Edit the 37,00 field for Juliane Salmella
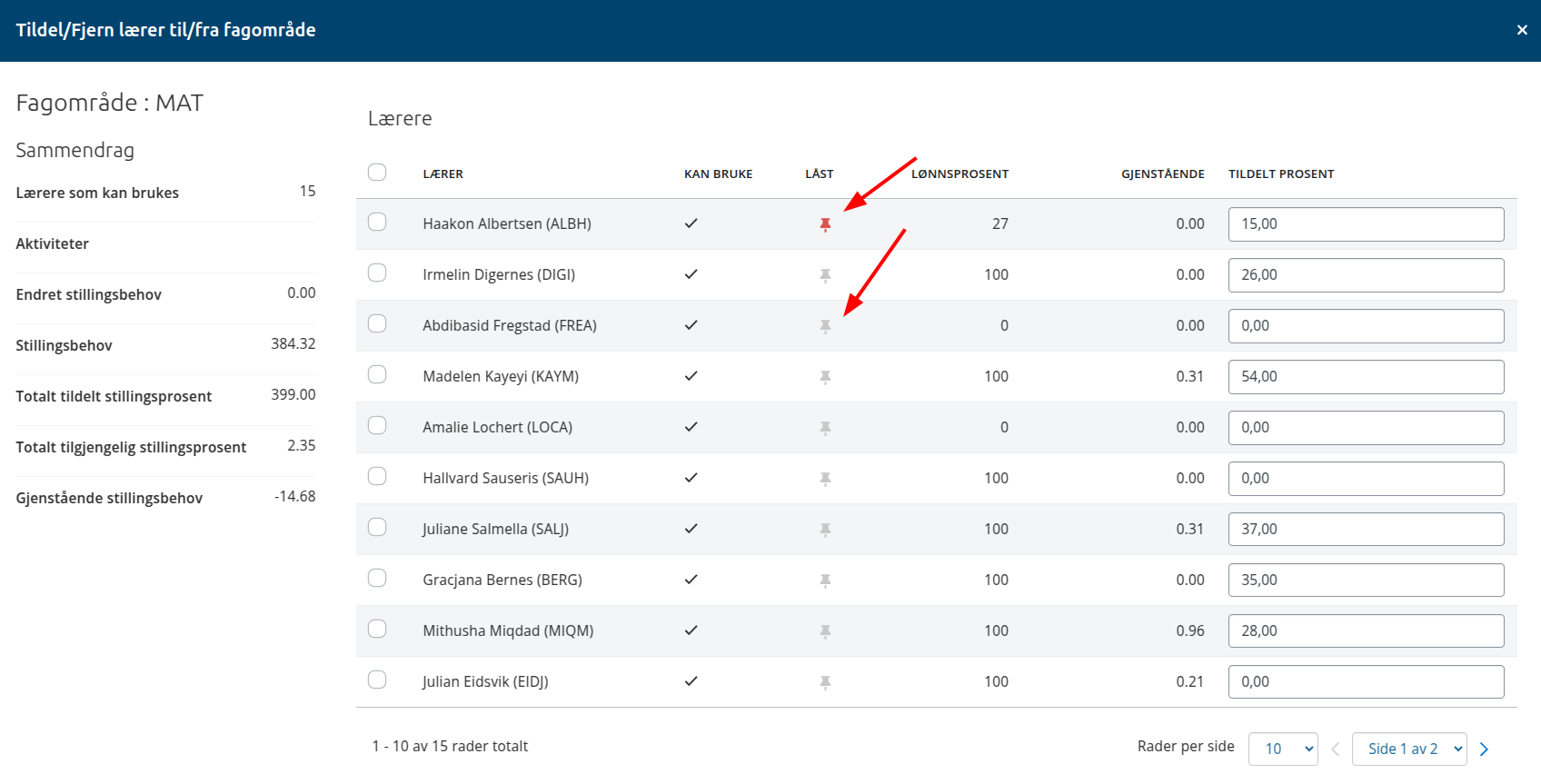 click(1366, 530)
